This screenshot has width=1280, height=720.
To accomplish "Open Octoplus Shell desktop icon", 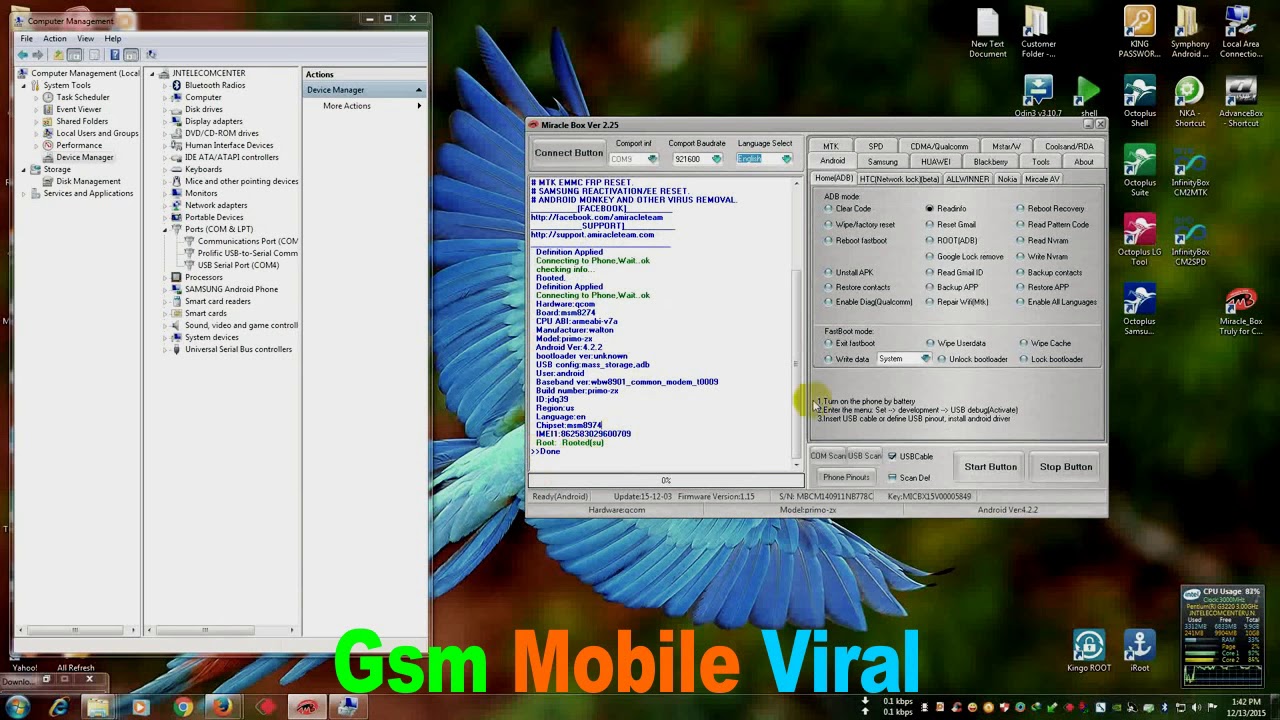I will [x=1139, y=102].
